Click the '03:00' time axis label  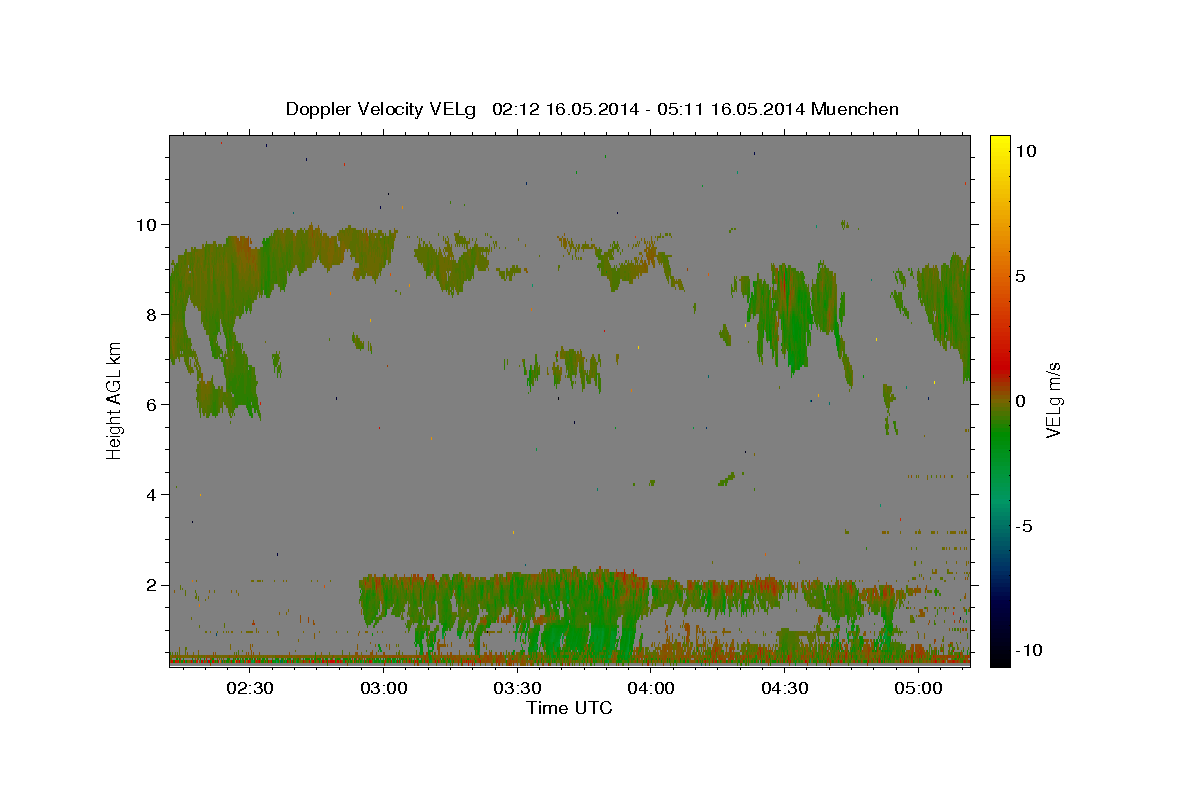coord(383,689)
